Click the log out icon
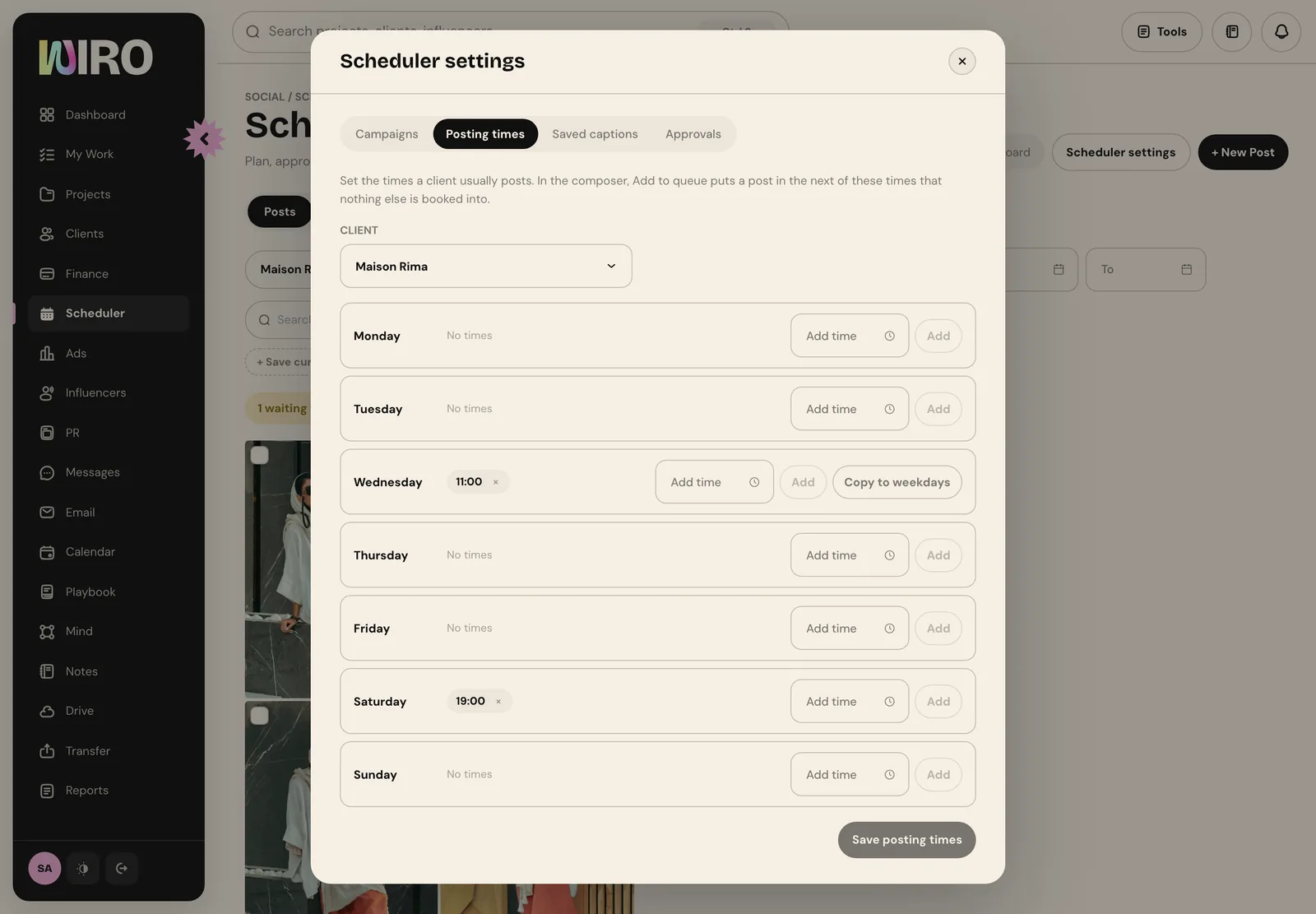Image resolution: width=1316 pixels, height=914 pixels. [122, 868]
